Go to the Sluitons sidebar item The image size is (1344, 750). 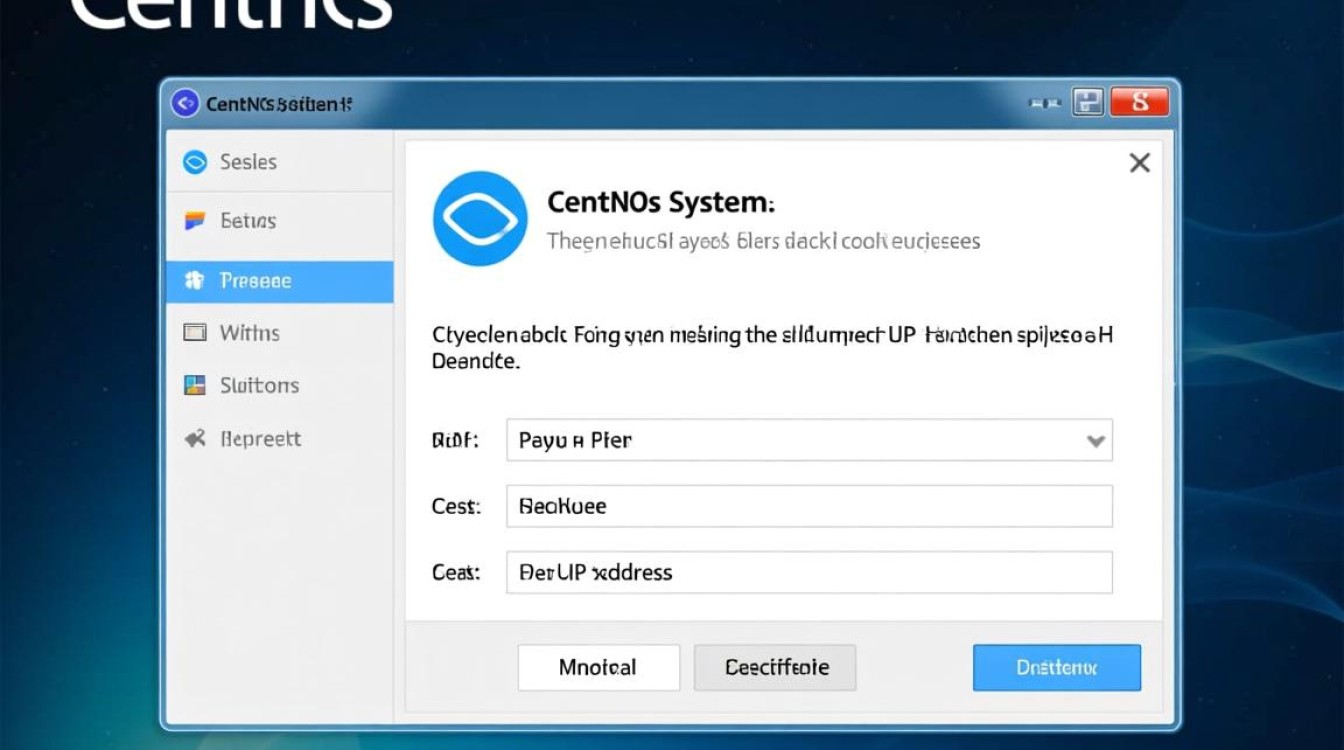point(280,385)
